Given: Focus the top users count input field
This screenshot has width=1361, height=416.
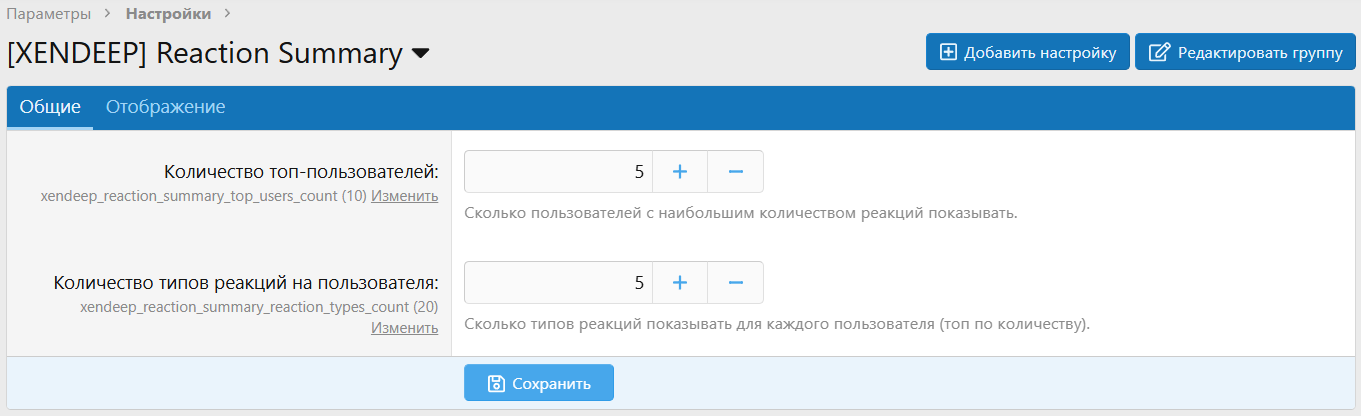Looking at the screenshot, I should (558, 172).
